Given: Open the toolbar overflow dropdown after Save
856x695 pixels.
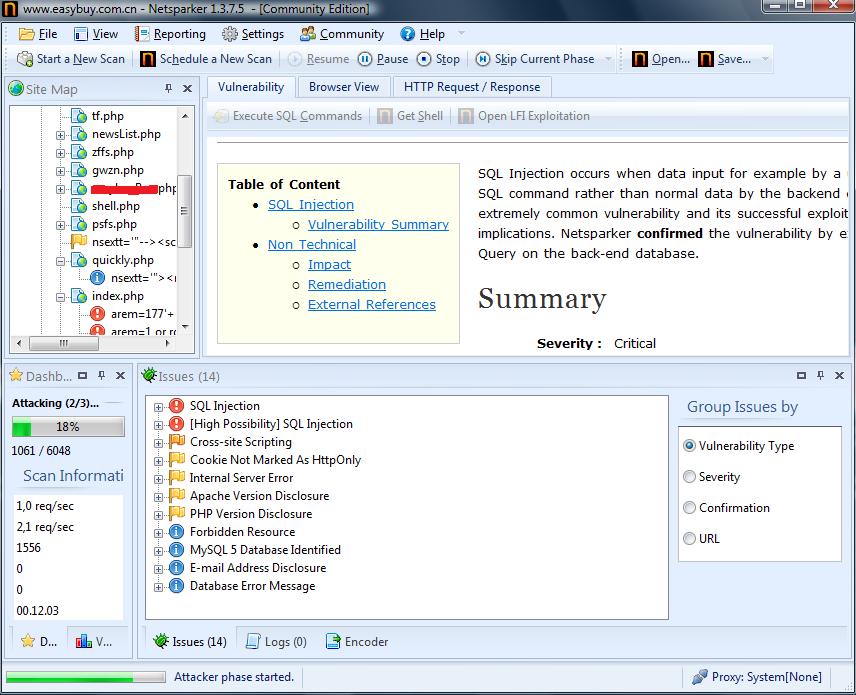Looking at the screenshot, I should (765, 59).
